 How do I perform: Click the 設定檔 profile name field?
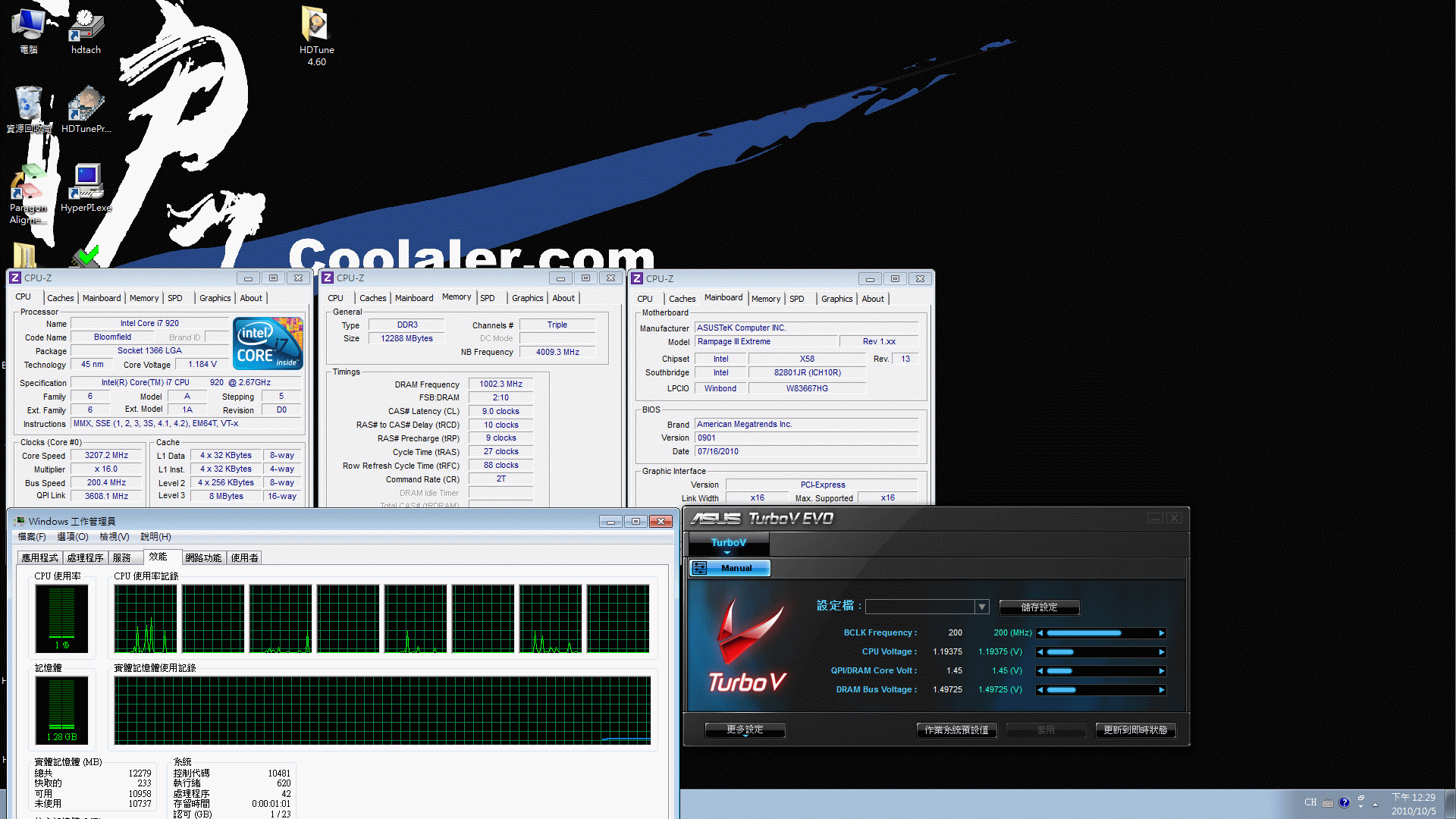(920, 607)
